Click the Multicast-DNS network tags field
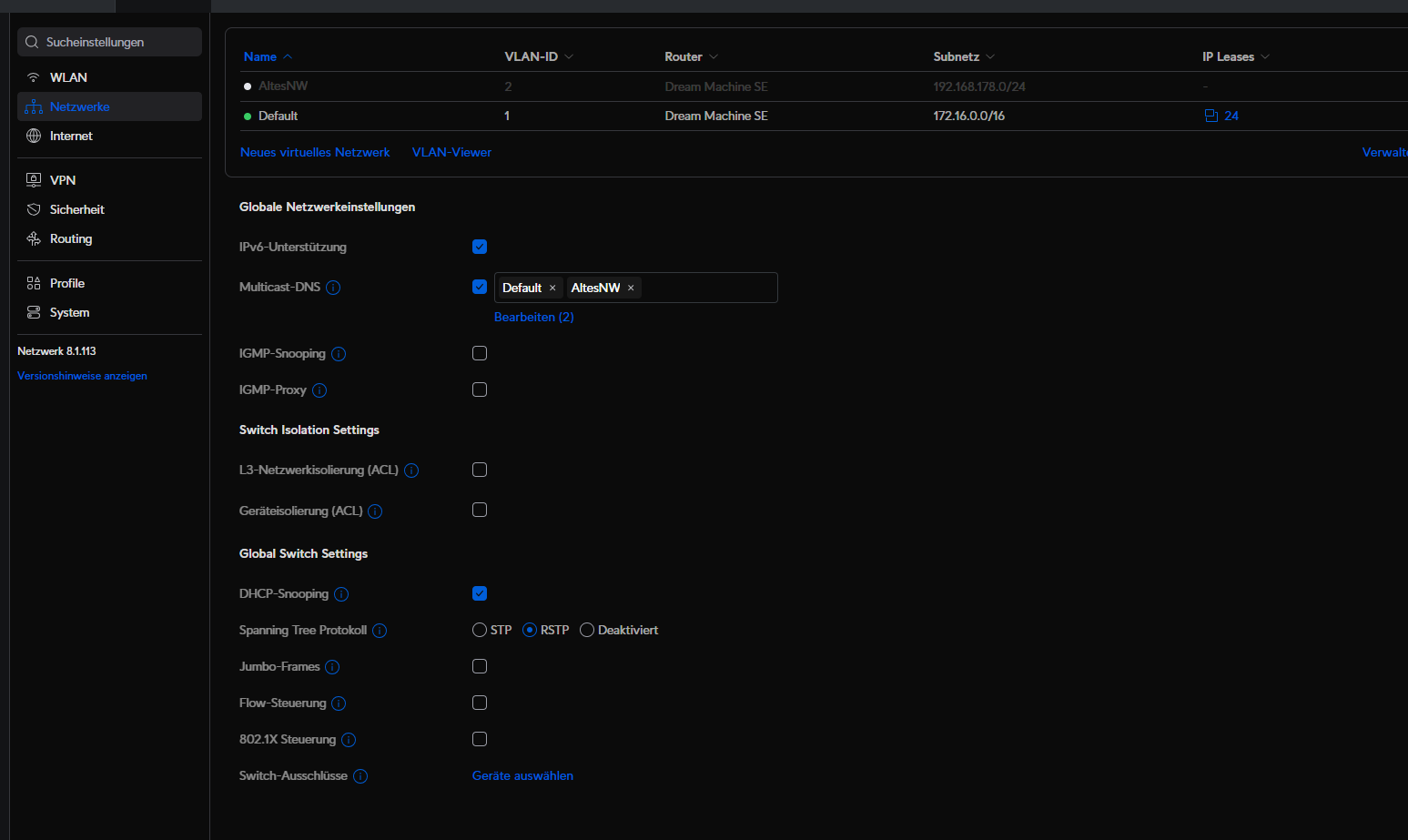The width and height of the screenshot is (1408, 840). (635, 288)
